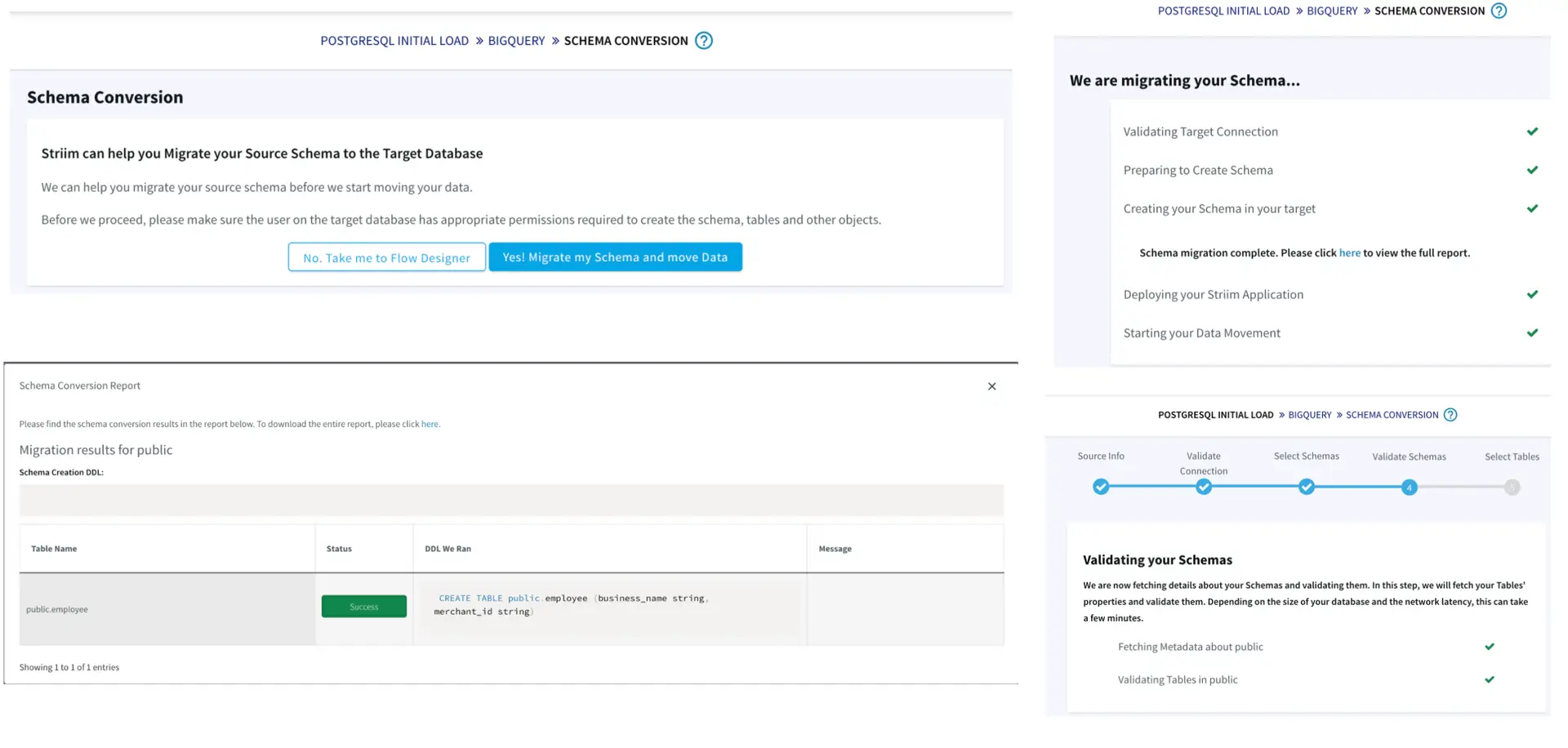The width and height of the screenshot is (1568, 748).
Task: Click PostgreSQL Initial Load breadcrumb at top left
Action: point(394,41)
